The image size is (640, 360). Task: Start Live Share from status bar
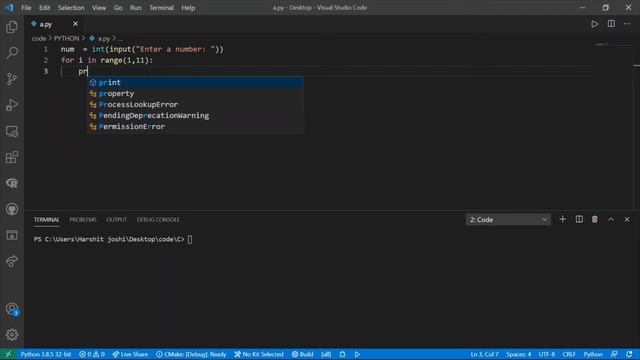pos(130,354)
